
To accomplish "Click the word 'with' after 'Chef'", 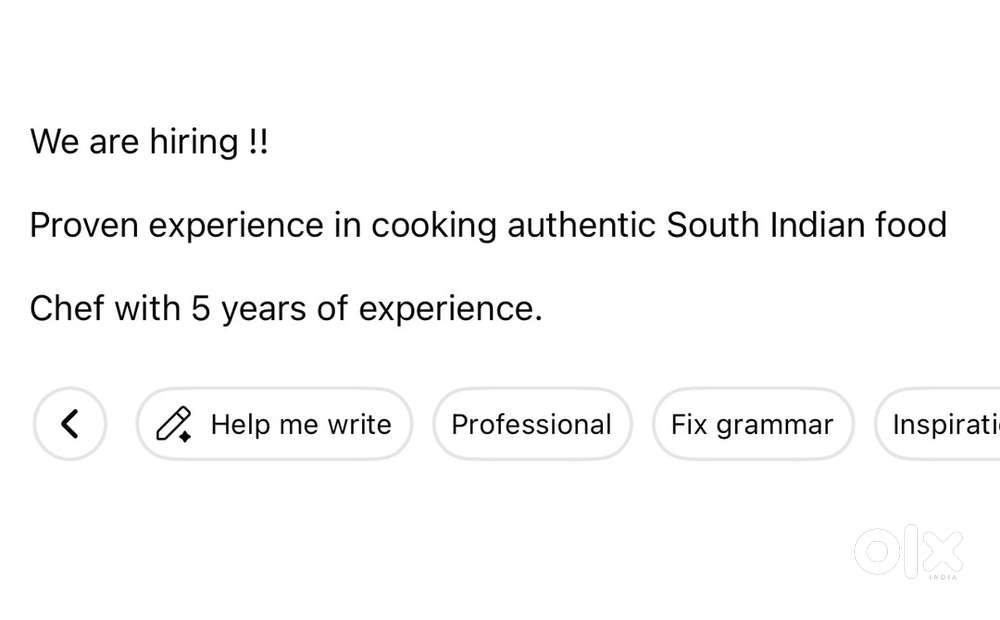I will point(147,309).
